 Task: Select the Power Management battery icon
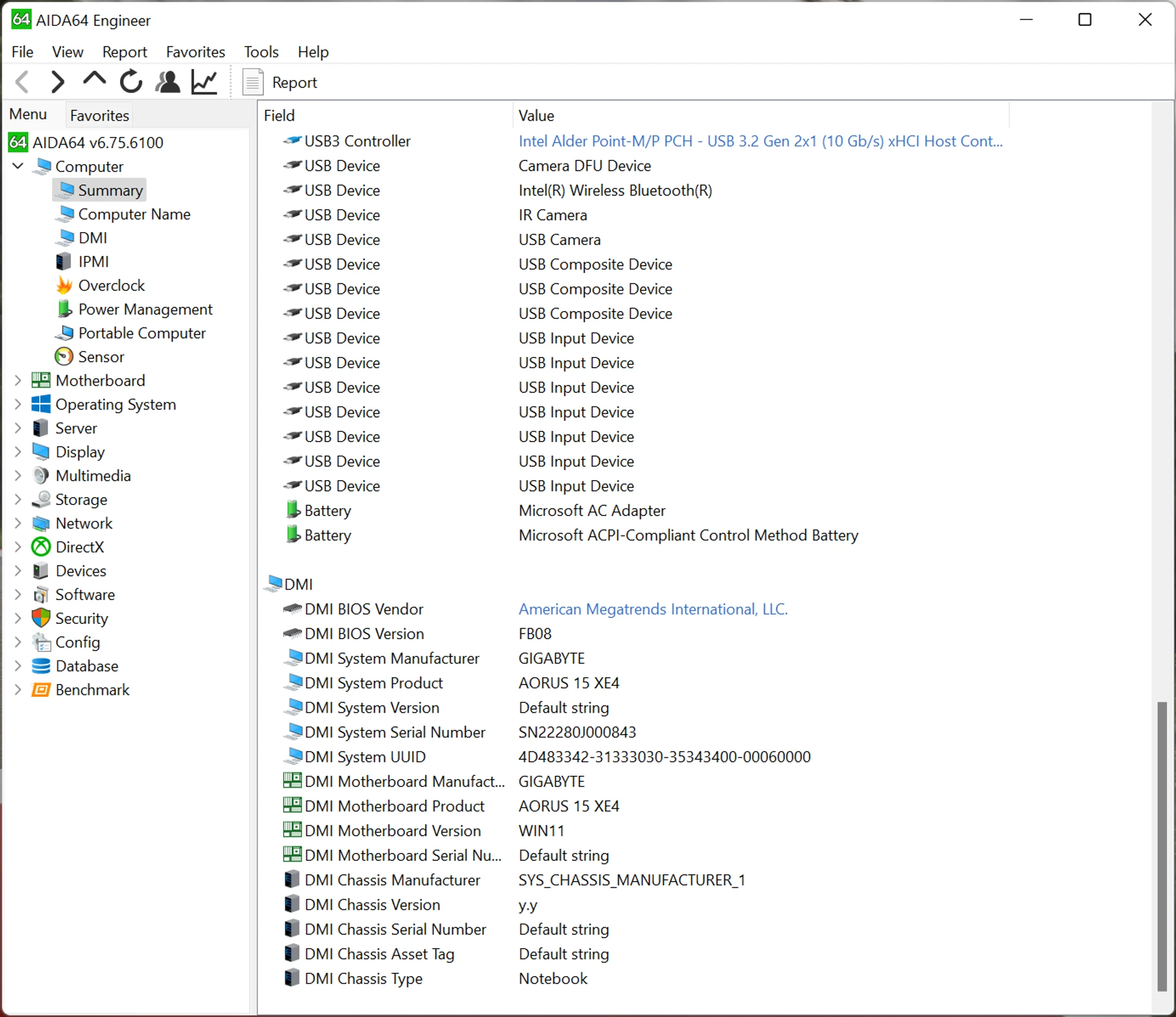pos(64,309)
